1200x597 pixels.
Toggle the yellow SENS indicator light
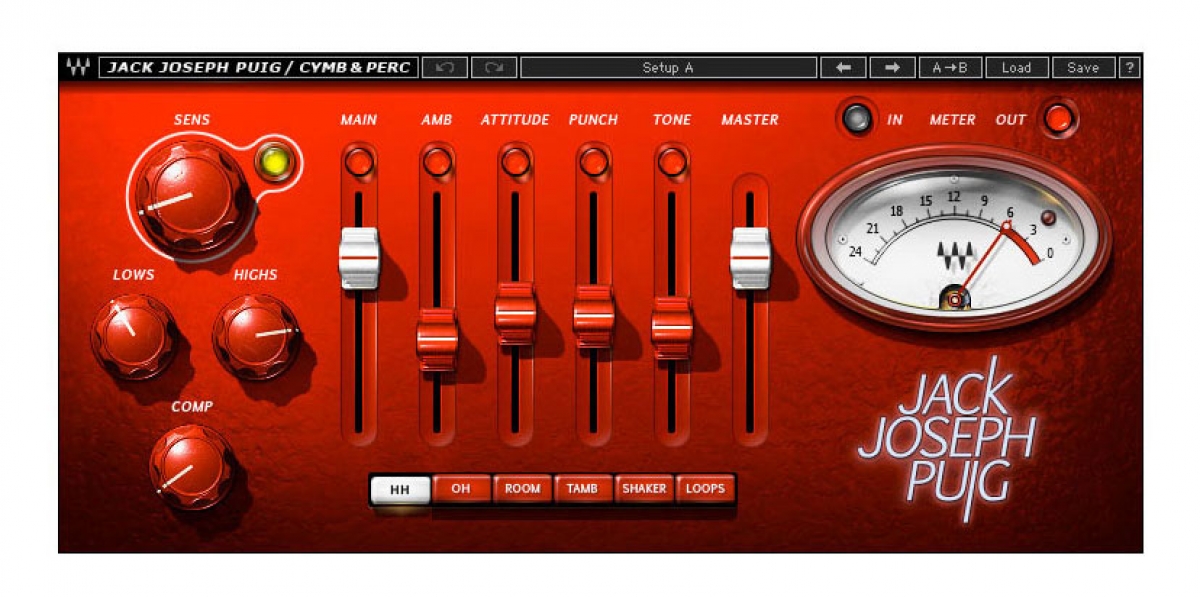tap(273, 162)
